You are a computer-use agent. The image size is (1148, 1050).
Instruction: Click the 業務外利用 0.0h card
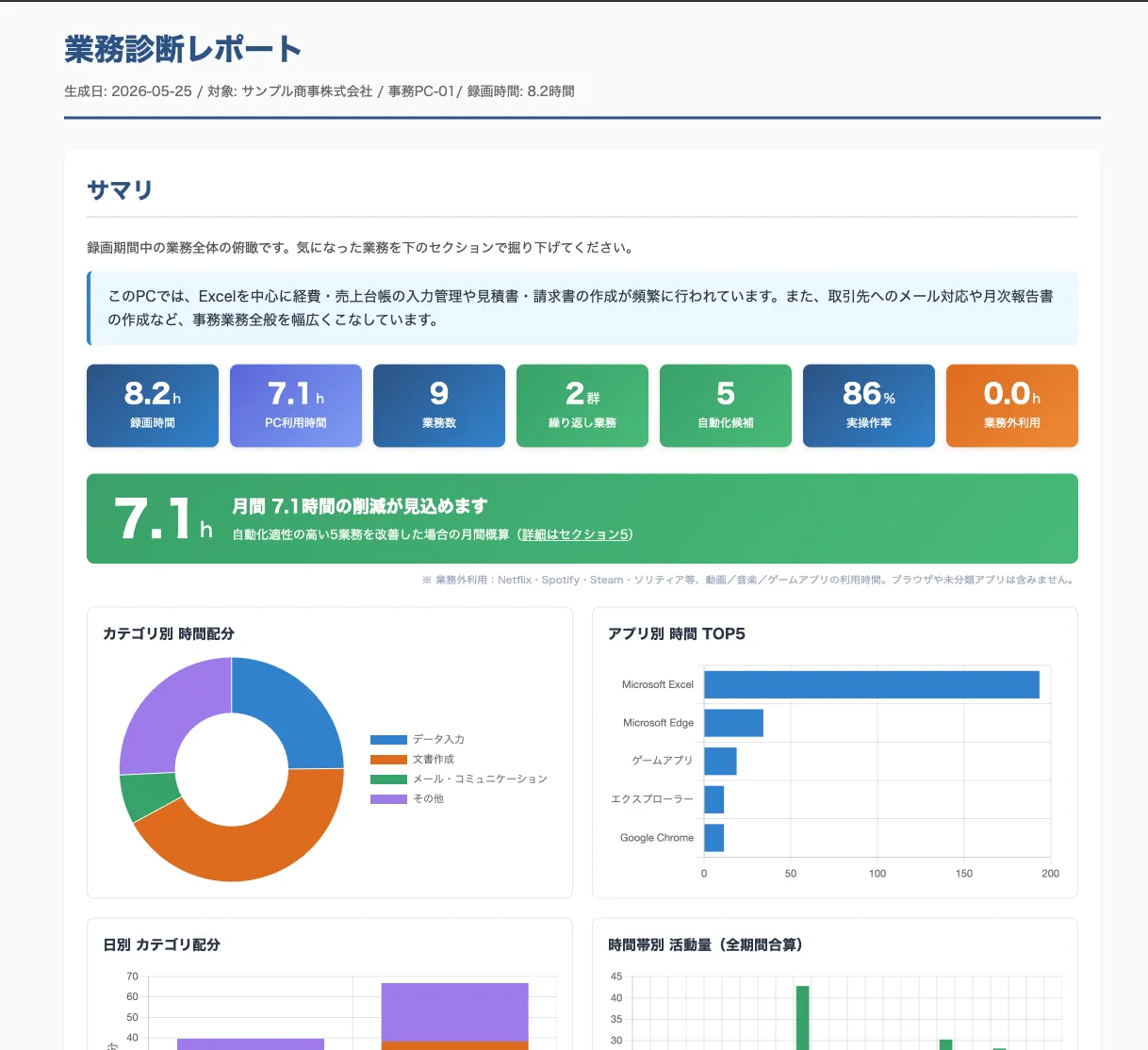click(1012, 405)
